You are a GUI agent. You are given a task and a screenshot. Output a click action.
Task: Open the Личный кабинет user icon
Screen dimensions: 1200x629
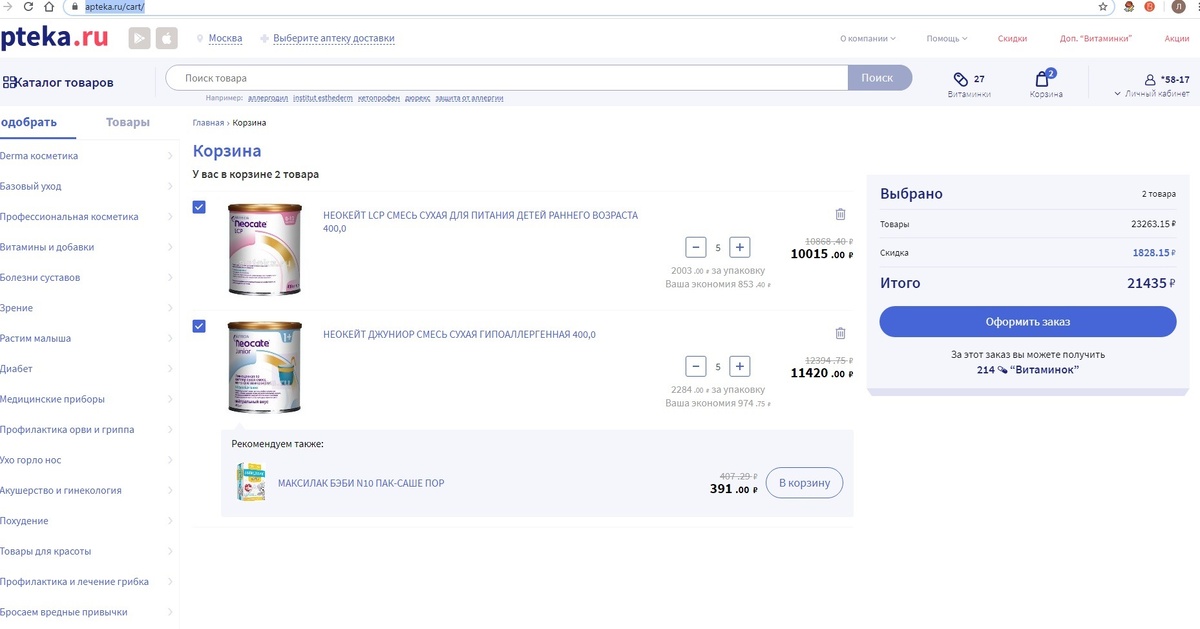point(1150,79)
